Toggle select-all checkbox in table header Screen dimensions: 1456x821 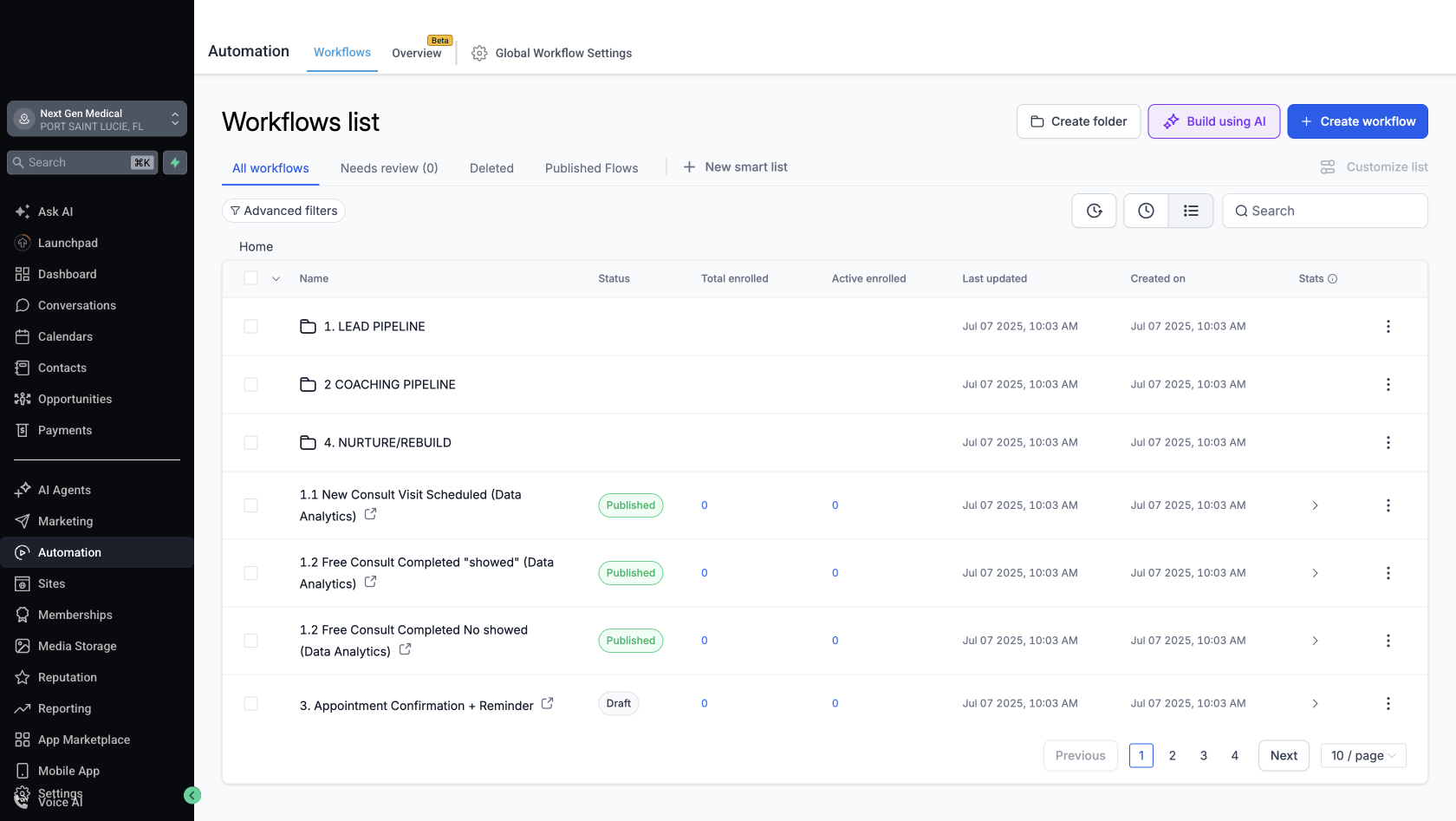[x=250, y=278]
